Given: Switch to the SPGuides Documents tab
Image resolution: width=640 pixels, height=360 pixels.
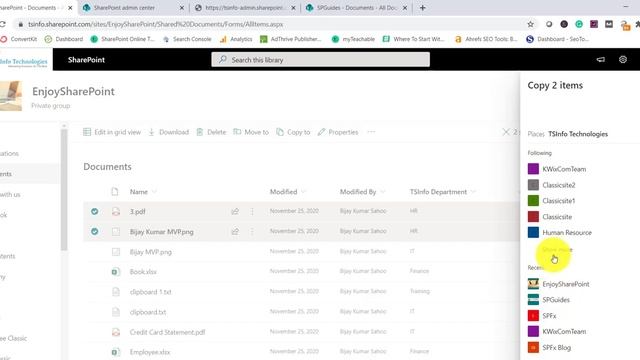Looking at the screenshot, I should pyautogui.click(x=357, y=8).
